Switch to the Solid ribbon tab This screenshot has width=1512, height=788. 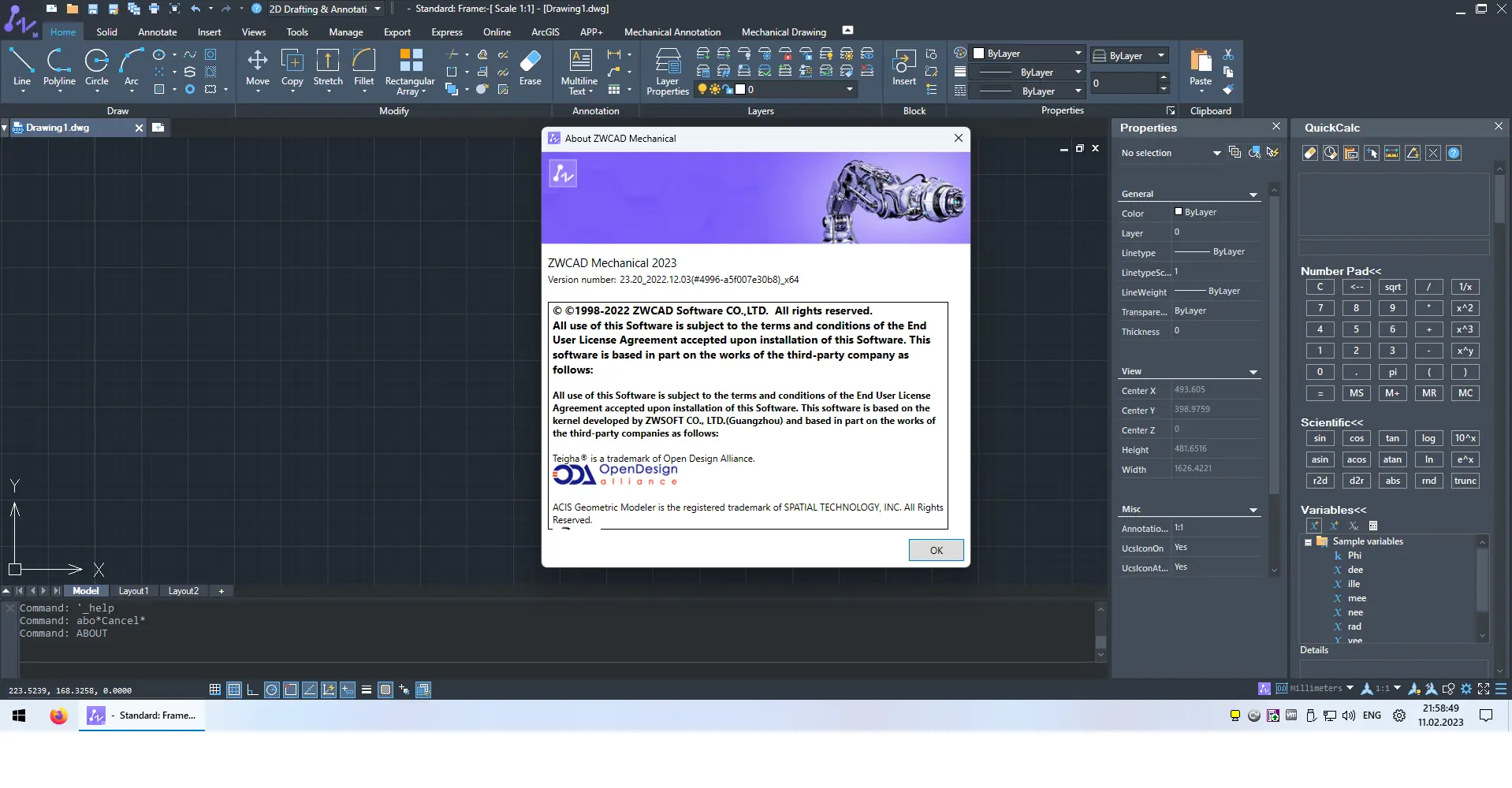(x=106, y=32)
